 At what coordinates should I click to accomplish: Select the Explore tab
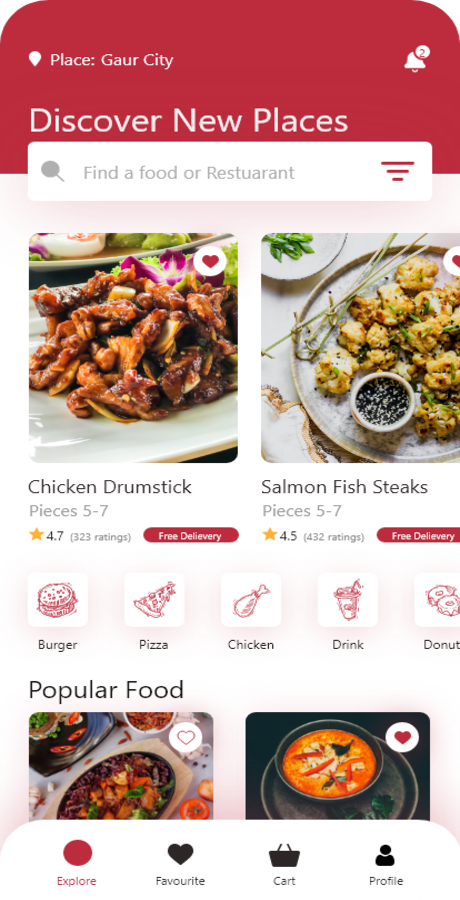click(x=77, y=863)
